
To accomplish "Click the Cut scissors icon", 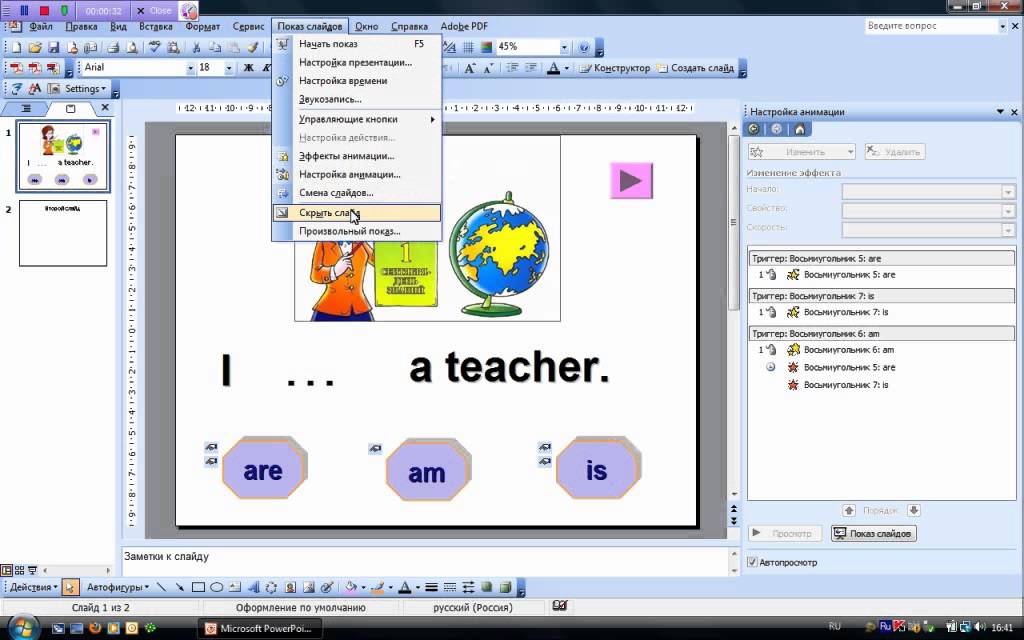I will 196,47.
